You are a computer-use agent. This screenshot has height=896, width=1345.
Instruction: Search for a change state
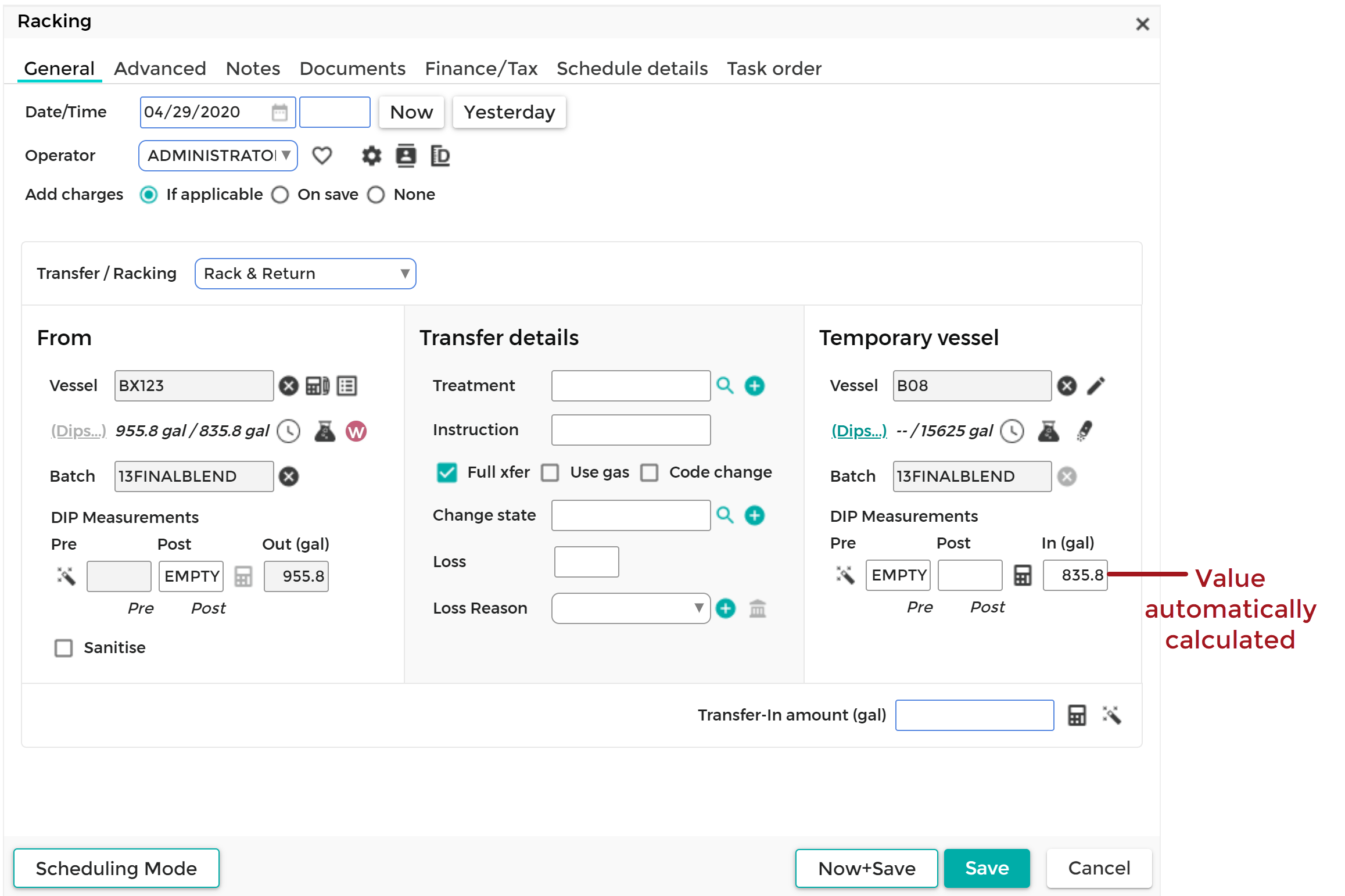724,515
